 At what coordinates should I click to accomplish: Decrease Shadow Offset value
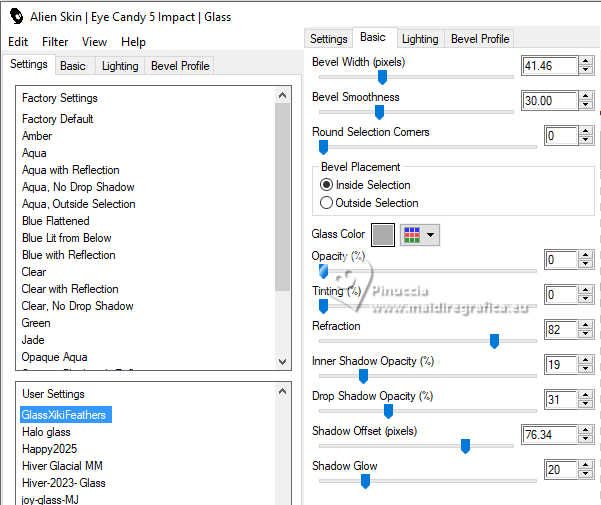point(585,439)
